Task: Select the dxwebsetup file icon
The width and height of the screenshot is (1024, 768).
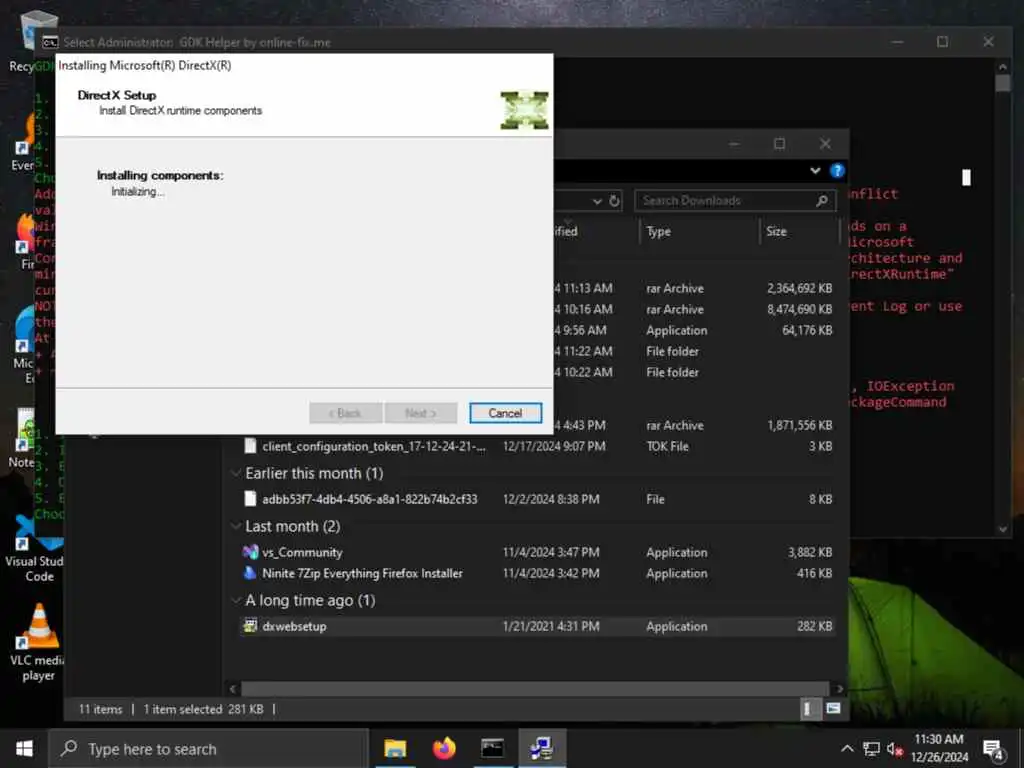Action: point(249,626)
